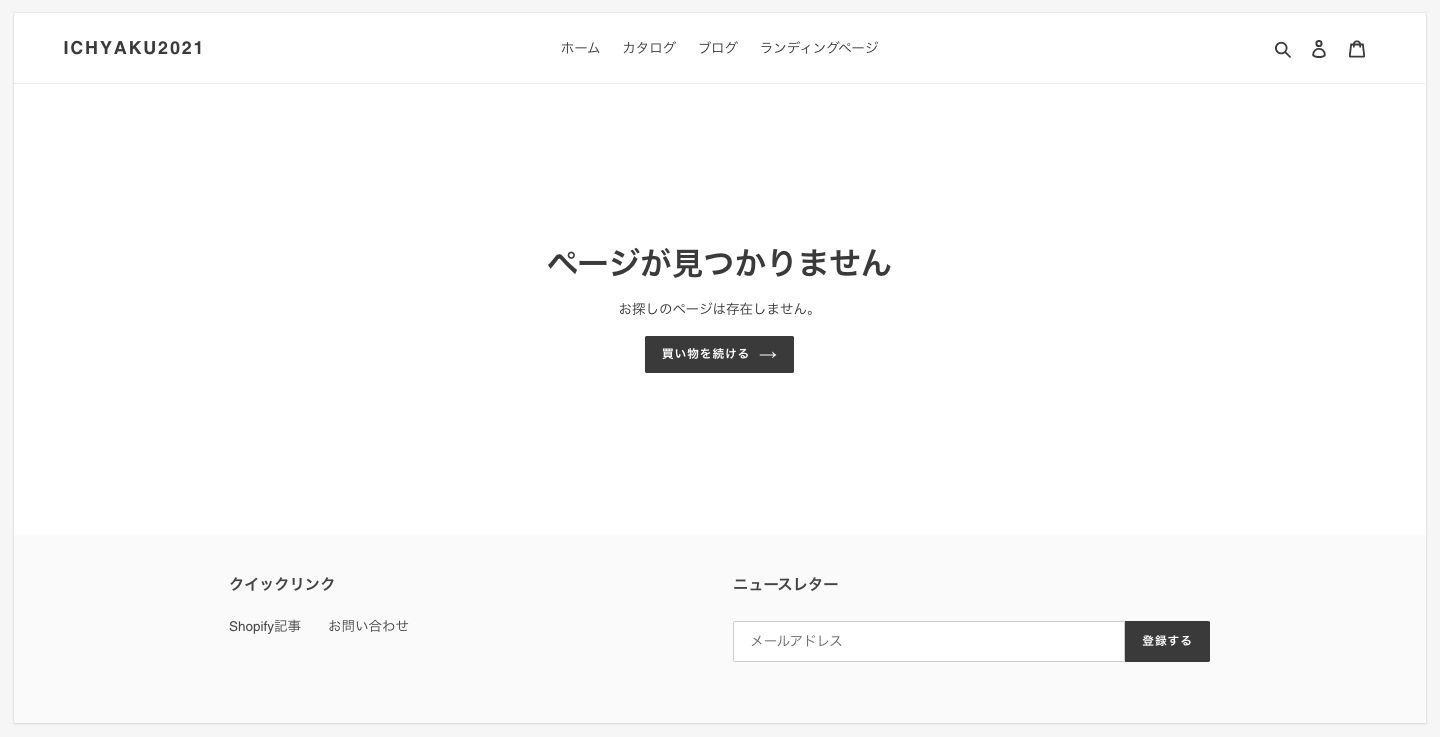The width and height of the screenshot is (1440, 737).
Task: Go to ICHYAKU2021 store logo
Action: click(x=134, y=48)
